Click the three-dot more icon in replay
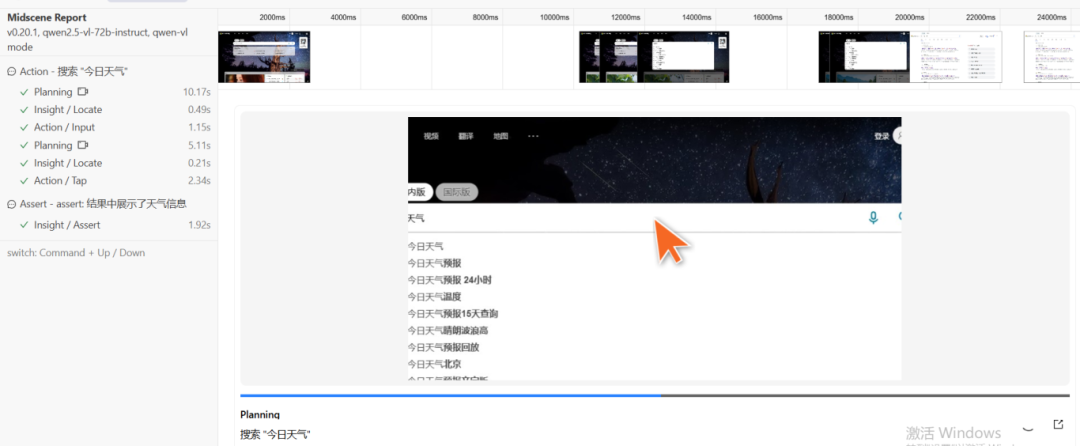Image resolution: width=1080 pixels, height=446 pixels. 533,136
